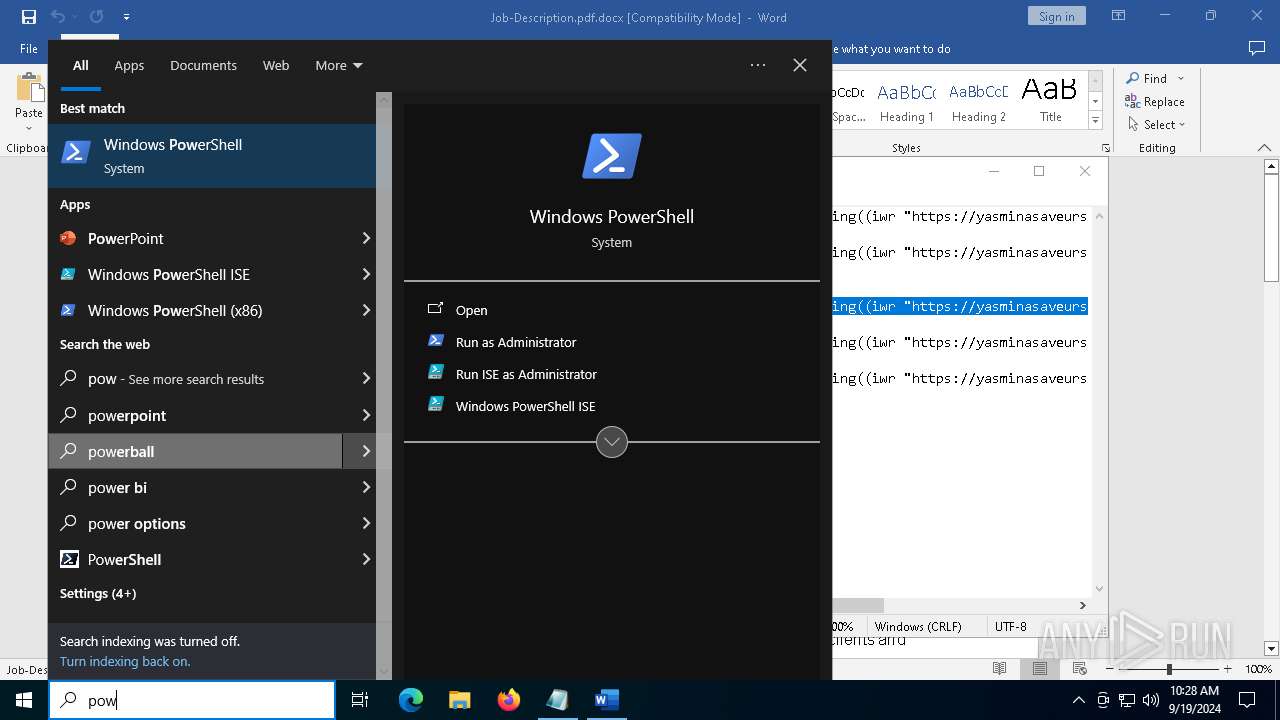Collapse the Word ribbon
Viewport: 1280px width, 720px height.
coord(1264,148)
